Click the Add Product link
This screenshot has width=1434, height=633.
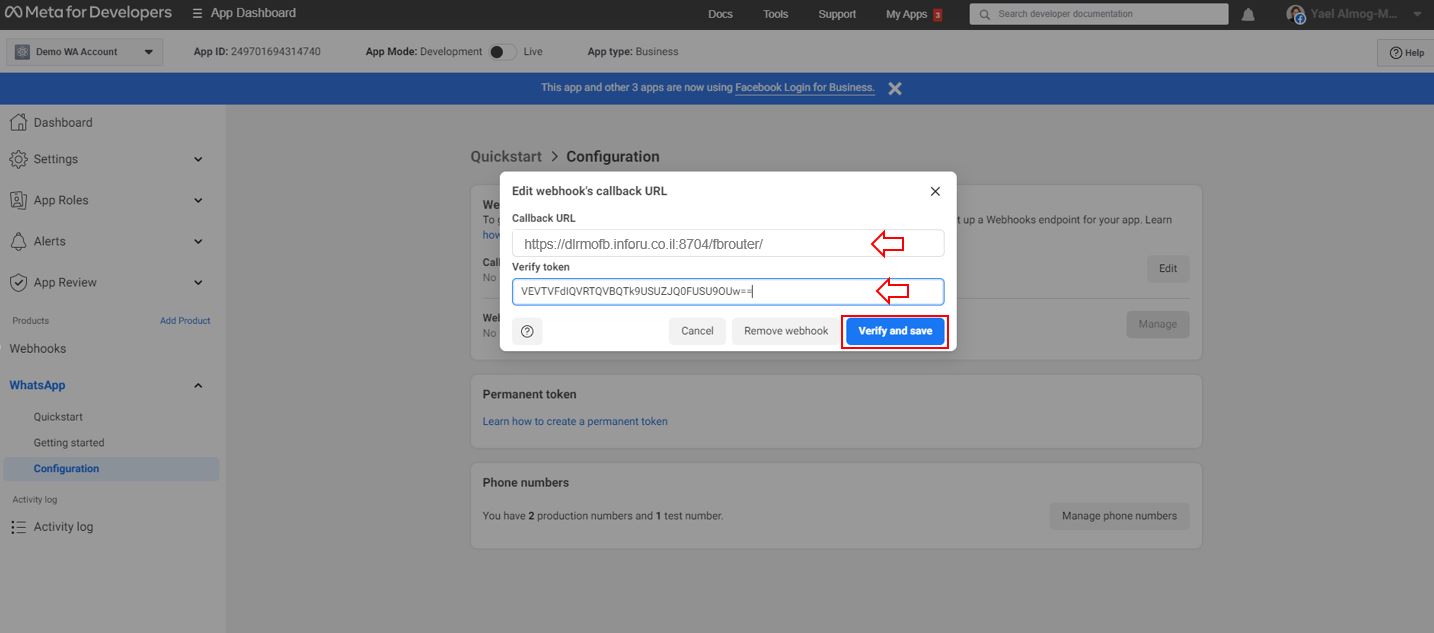(185, 321)
